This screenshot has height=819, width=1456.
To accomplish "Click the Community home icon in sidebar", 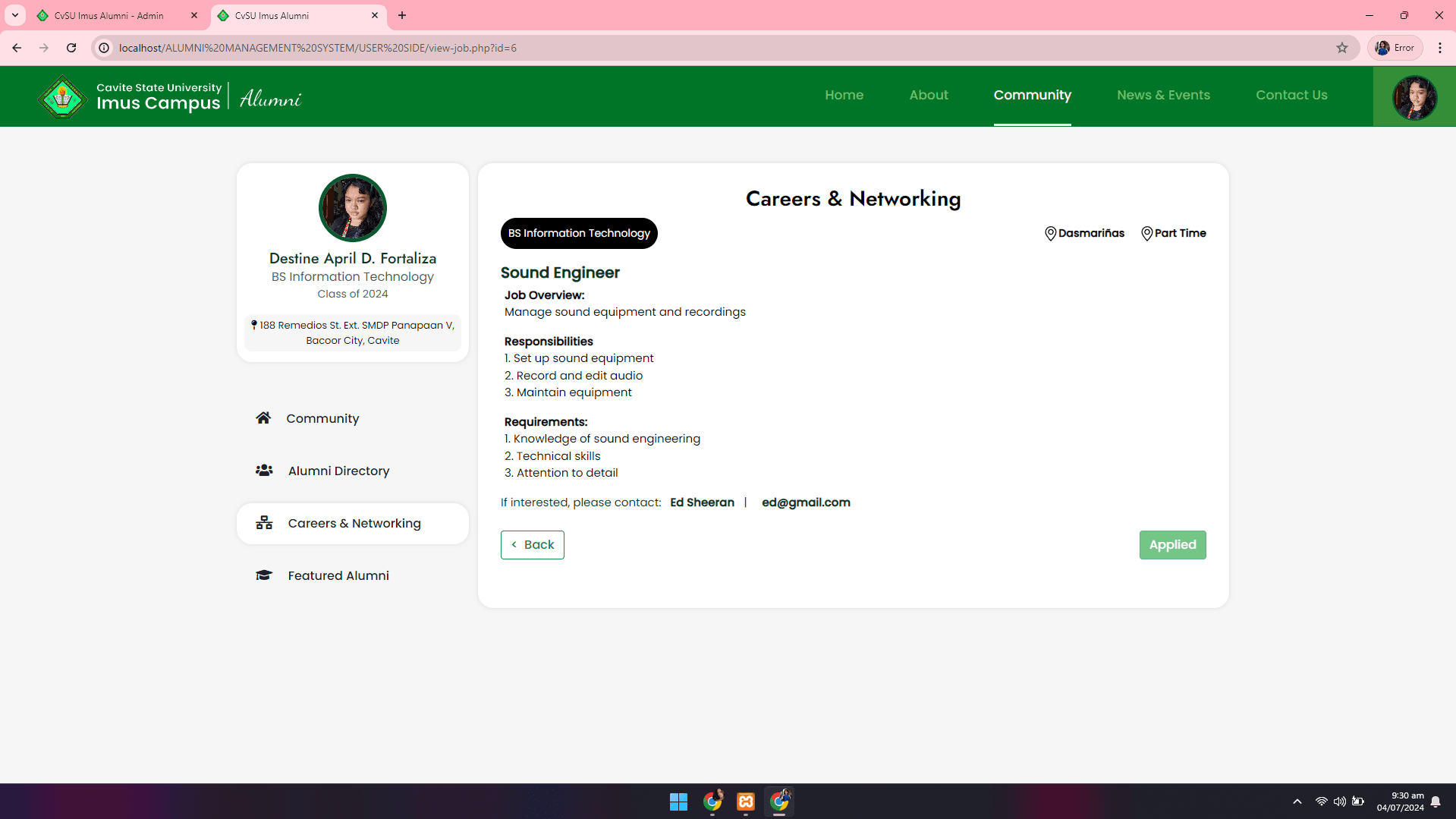I will click(263, 418).
